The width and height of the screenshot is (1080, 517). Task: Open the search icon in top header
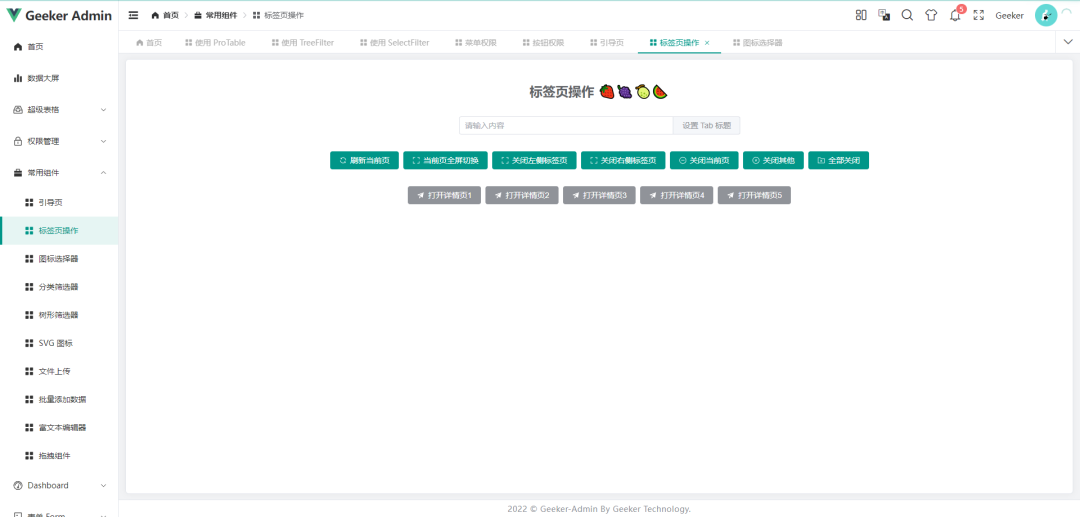coord(908,15)
